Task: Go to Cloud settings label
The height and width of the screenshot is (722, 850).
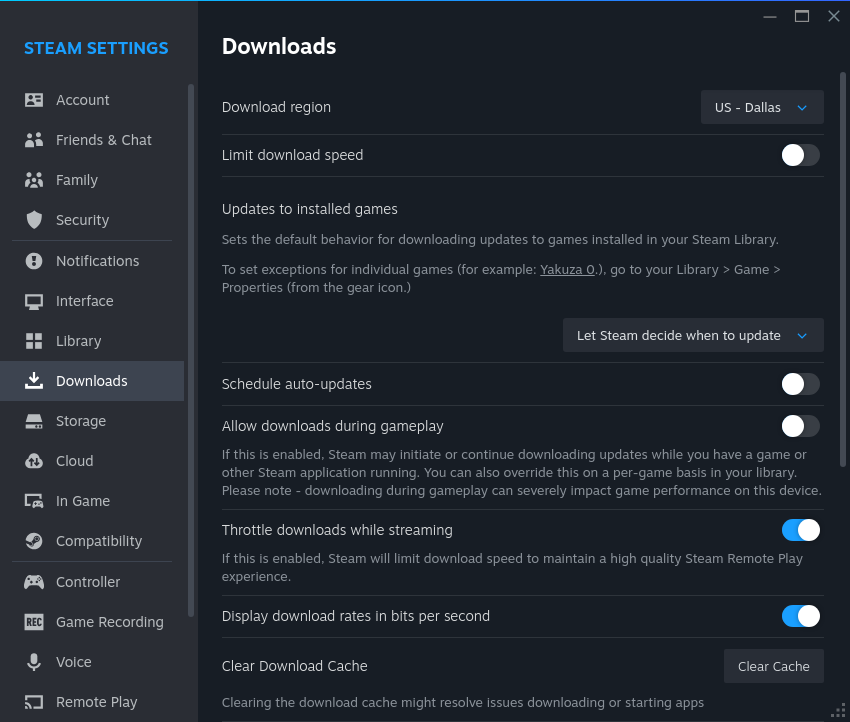Action: pyautogui.click(x=75, y=461)
